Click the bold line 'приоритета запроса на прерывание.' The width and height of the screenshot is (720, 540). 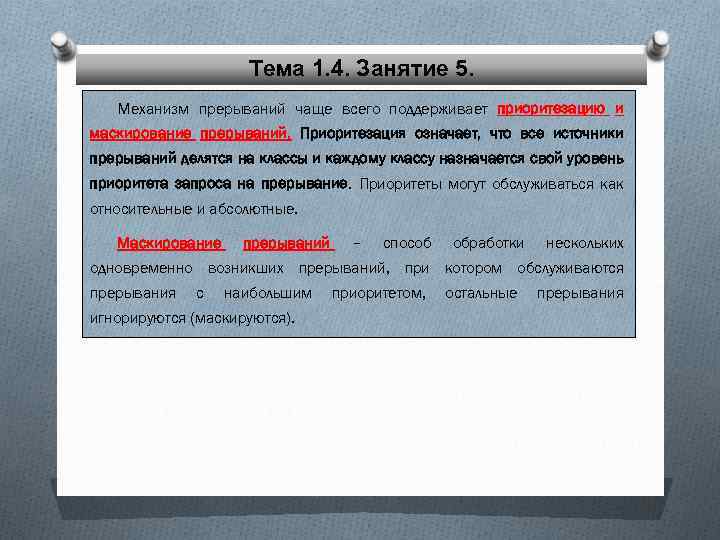point(220,184)
